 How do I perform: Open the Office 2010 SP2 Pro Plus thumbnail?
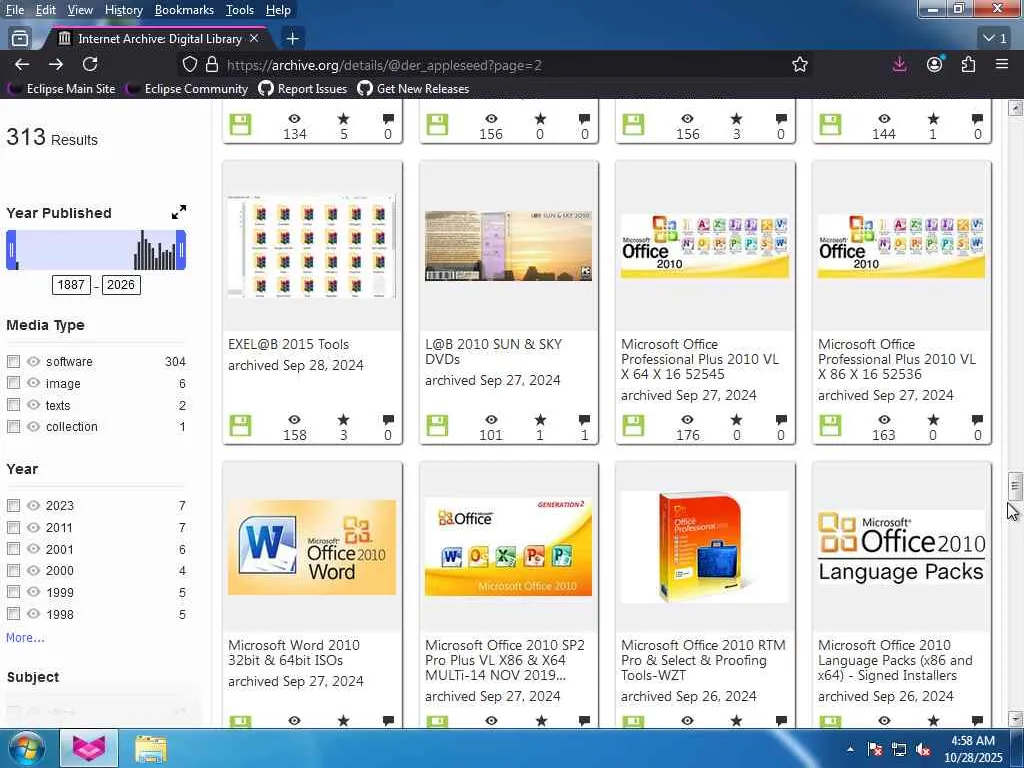click(x=508, y=547)
